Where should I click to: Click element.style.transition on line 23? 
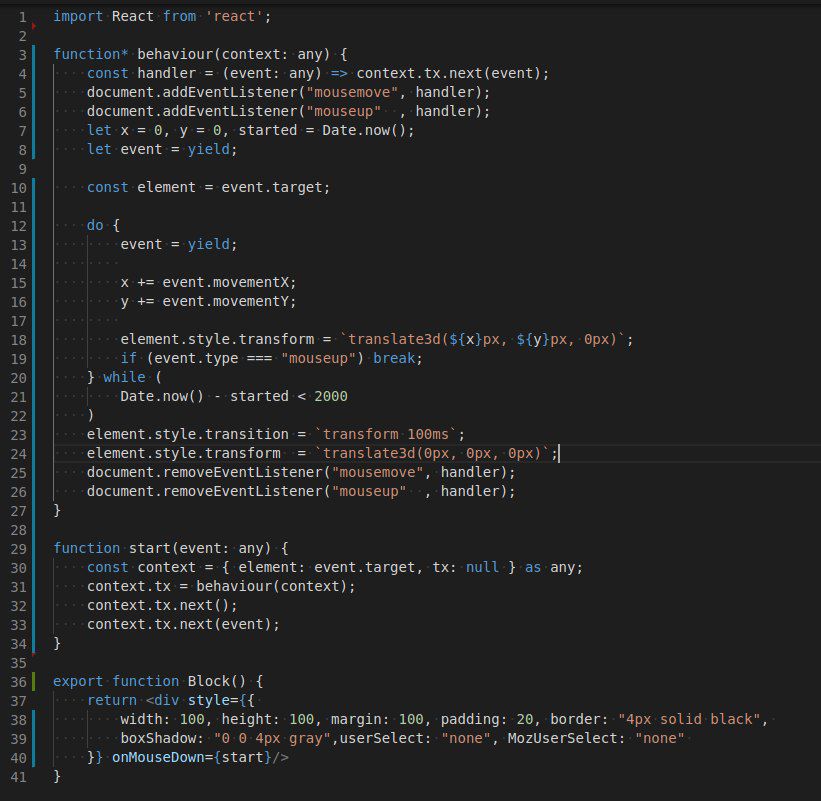[187, 435]
